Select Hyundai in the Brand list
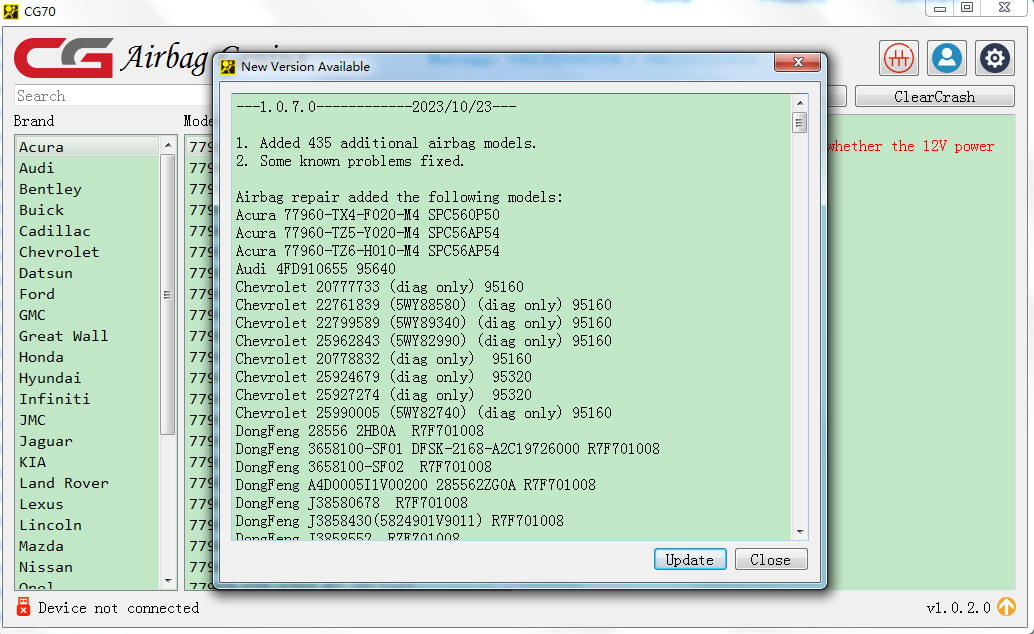Image resolution: width=1034 pixels, height=634 pixels. coord(87,378)
